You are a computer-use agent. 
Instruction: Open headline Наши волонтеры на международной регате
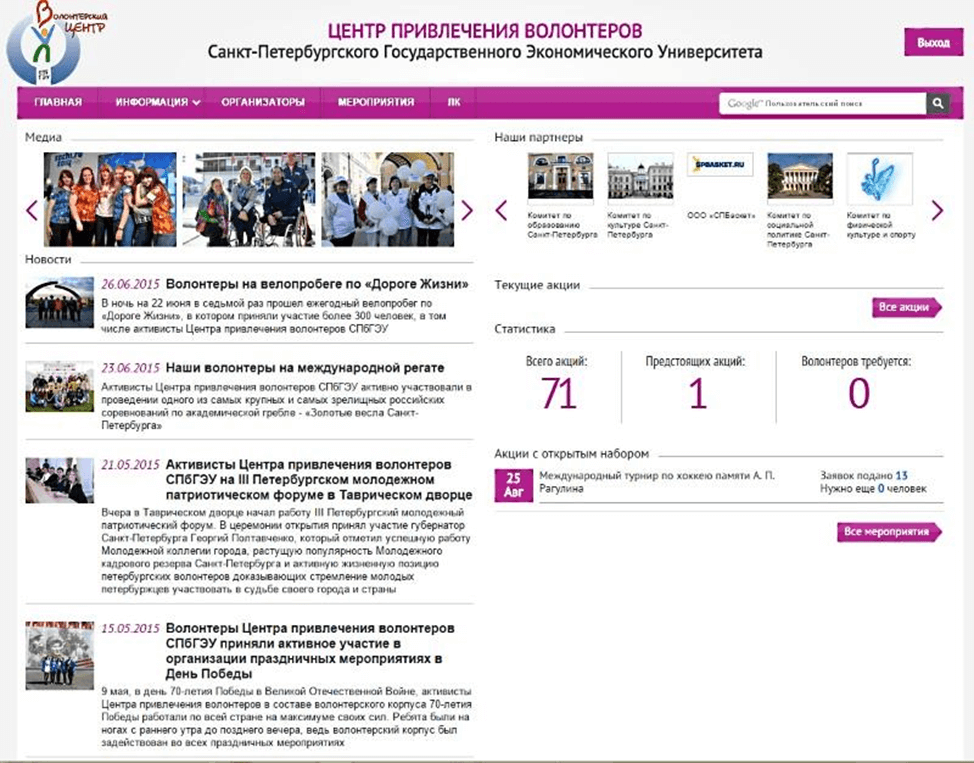305,368
